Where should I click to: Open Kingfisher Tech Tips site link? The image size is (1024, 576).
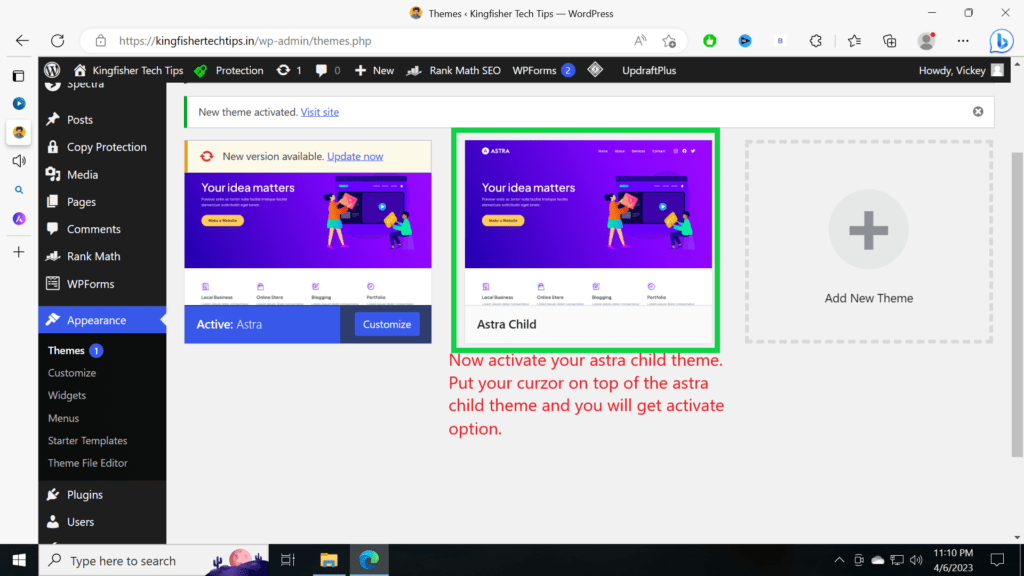(128, 70)
